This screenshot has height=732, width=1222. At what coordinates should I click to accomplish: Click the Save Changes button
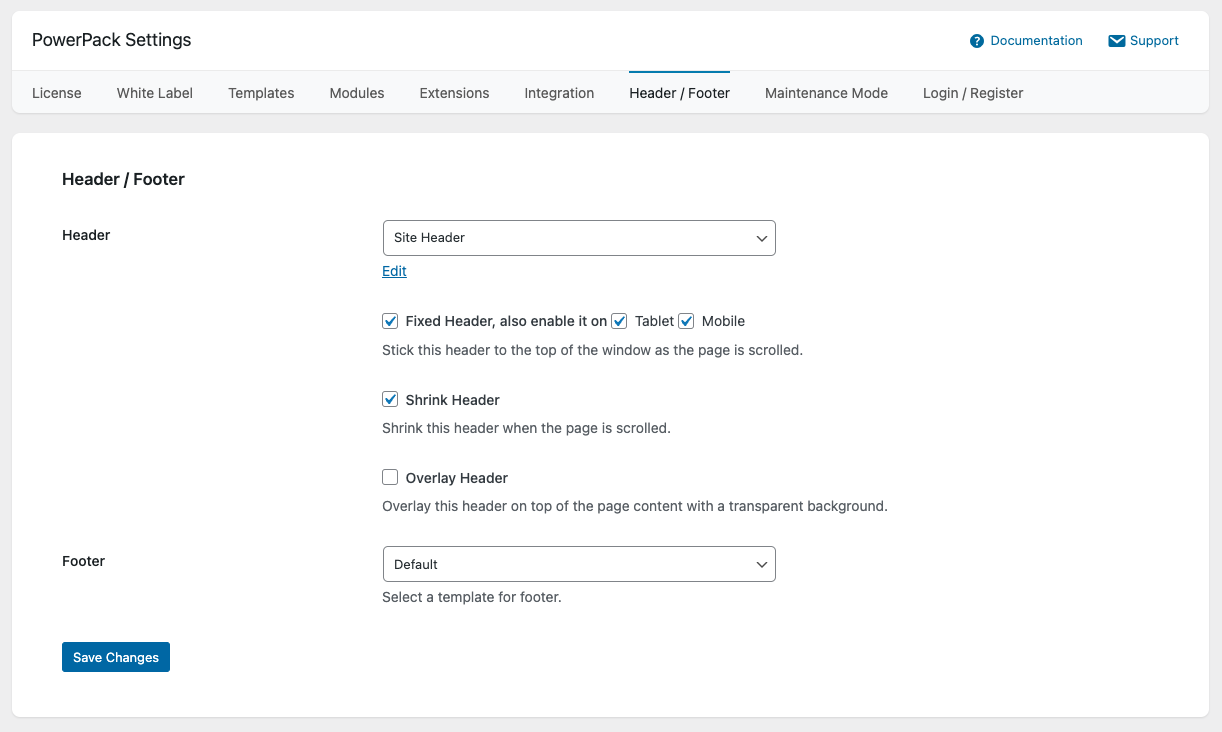coord(116,657)
